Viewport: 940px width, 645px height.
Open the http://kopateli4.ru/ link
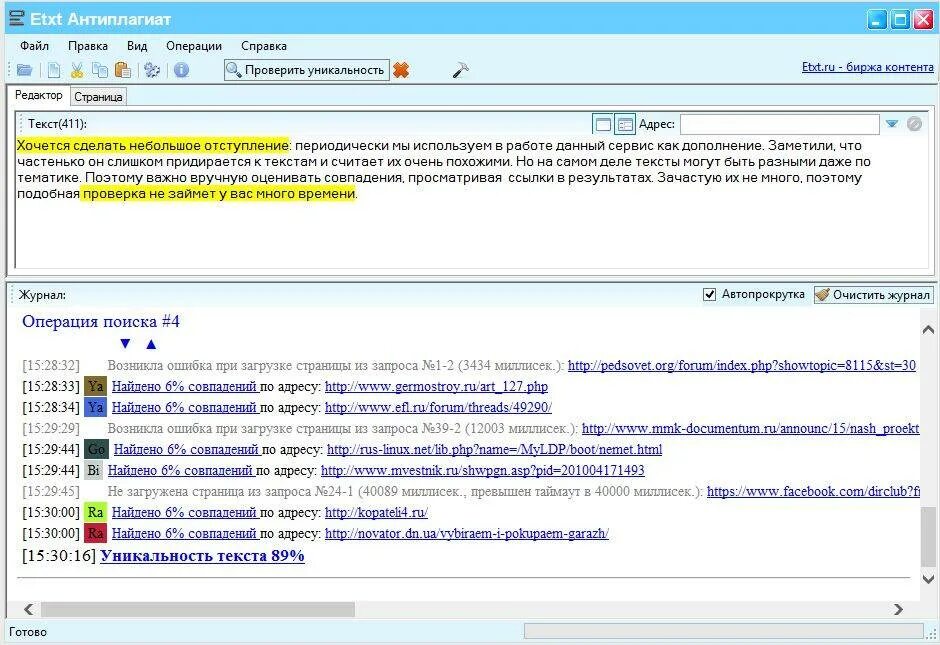coord(376,512)
